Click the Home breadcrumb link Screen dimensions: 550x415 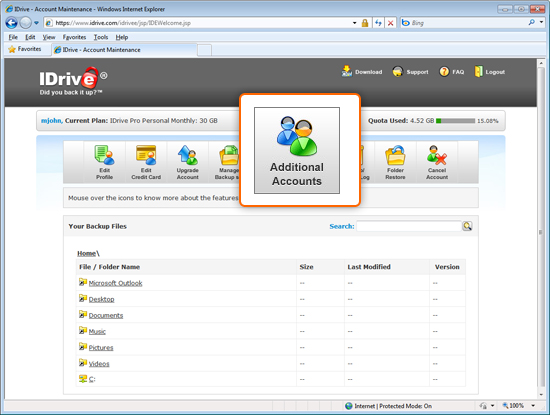(x=87, y=253)
